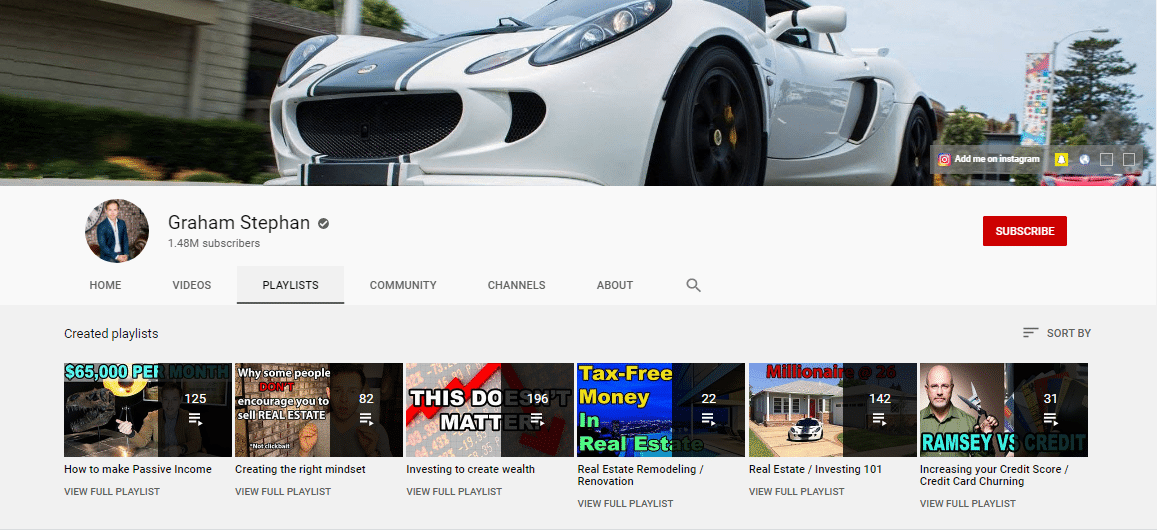
Task: View full playlist for Creating the right mindset
Action: tap(283, 492)
